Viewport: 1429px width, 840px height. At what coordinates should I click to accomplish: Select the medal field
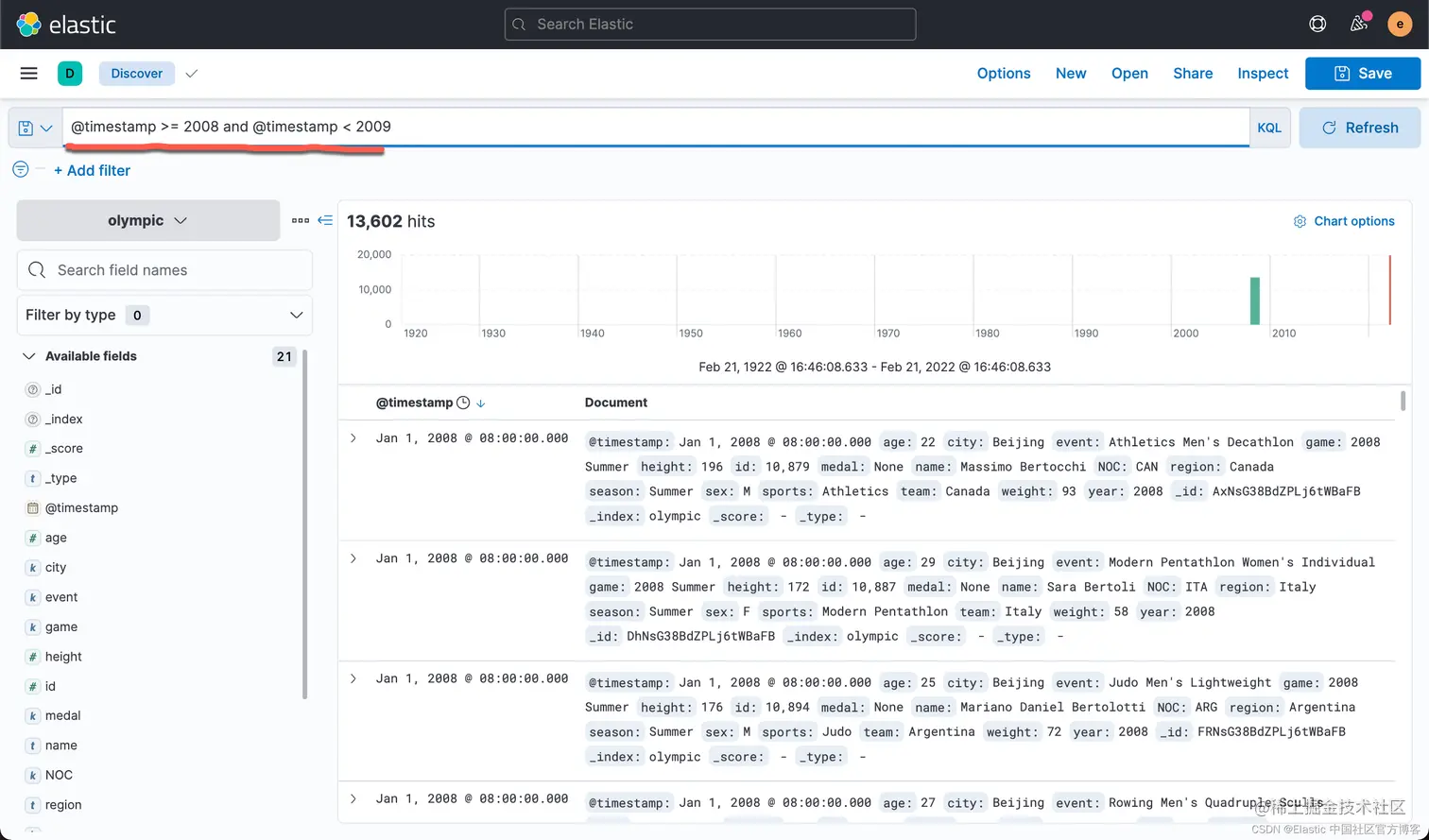[x=62, y=715]
